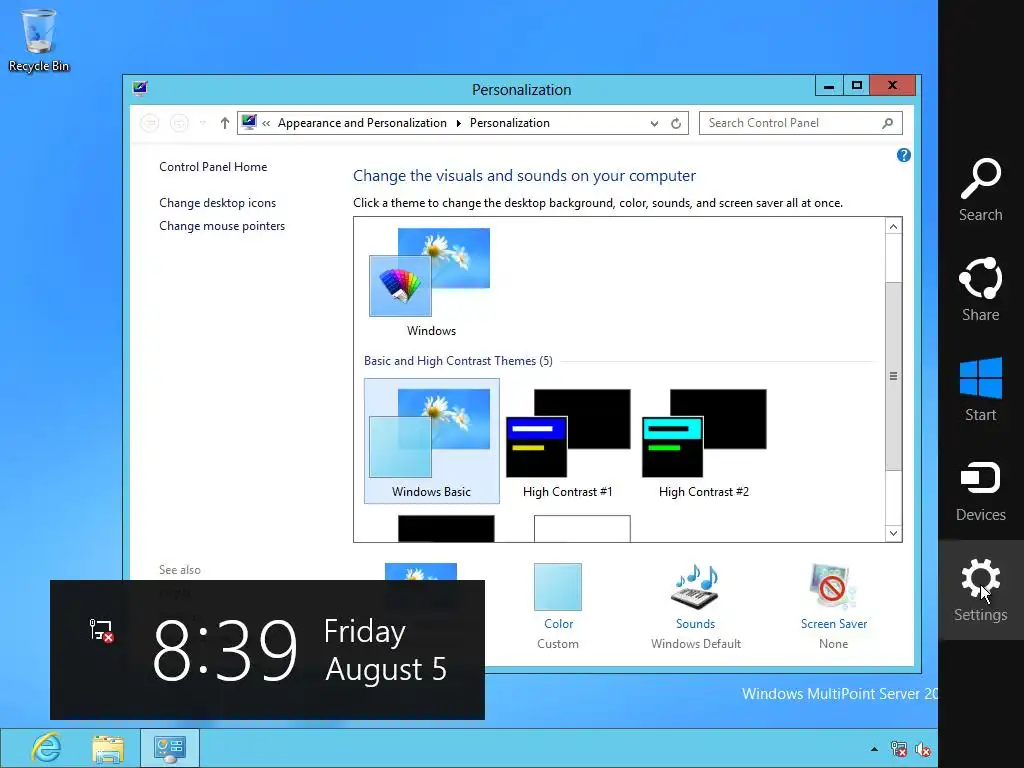Refresh the Personalization page
The image size is (1024, 768).
[x=676, y=123]
